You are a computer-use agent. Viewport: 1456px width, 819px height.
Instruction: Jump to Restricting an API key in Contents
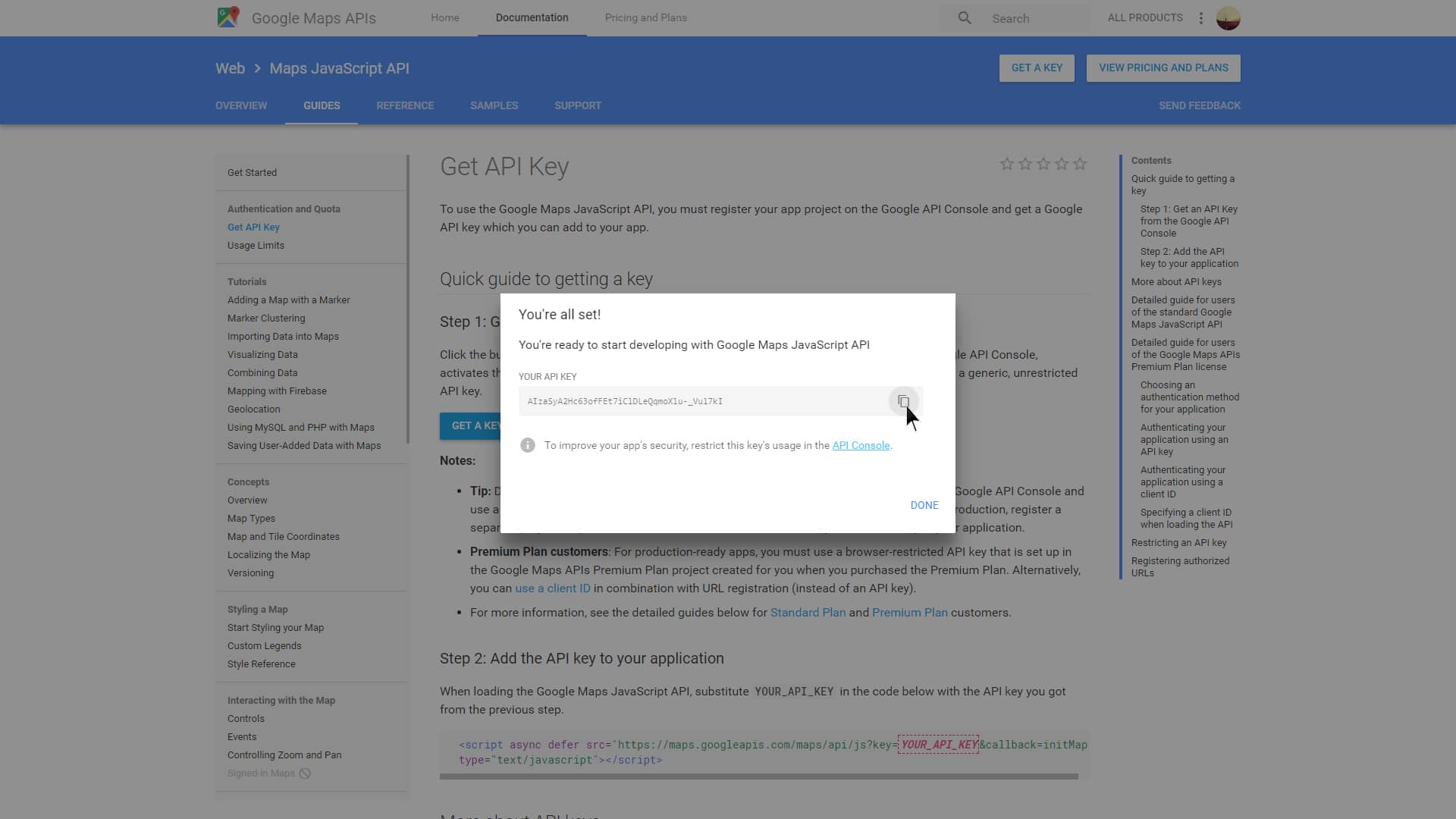(1178, 543)
